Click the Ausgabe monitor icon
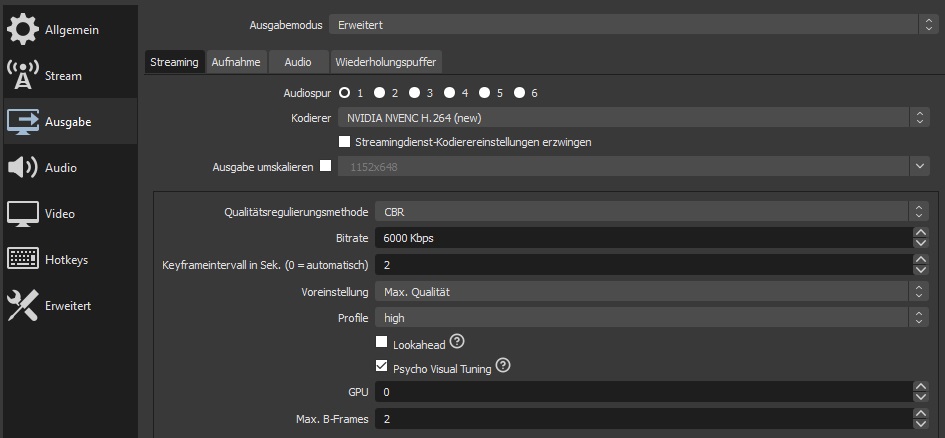Image resolution: width=945 pixels, height=438 pixels. [23, 122]
